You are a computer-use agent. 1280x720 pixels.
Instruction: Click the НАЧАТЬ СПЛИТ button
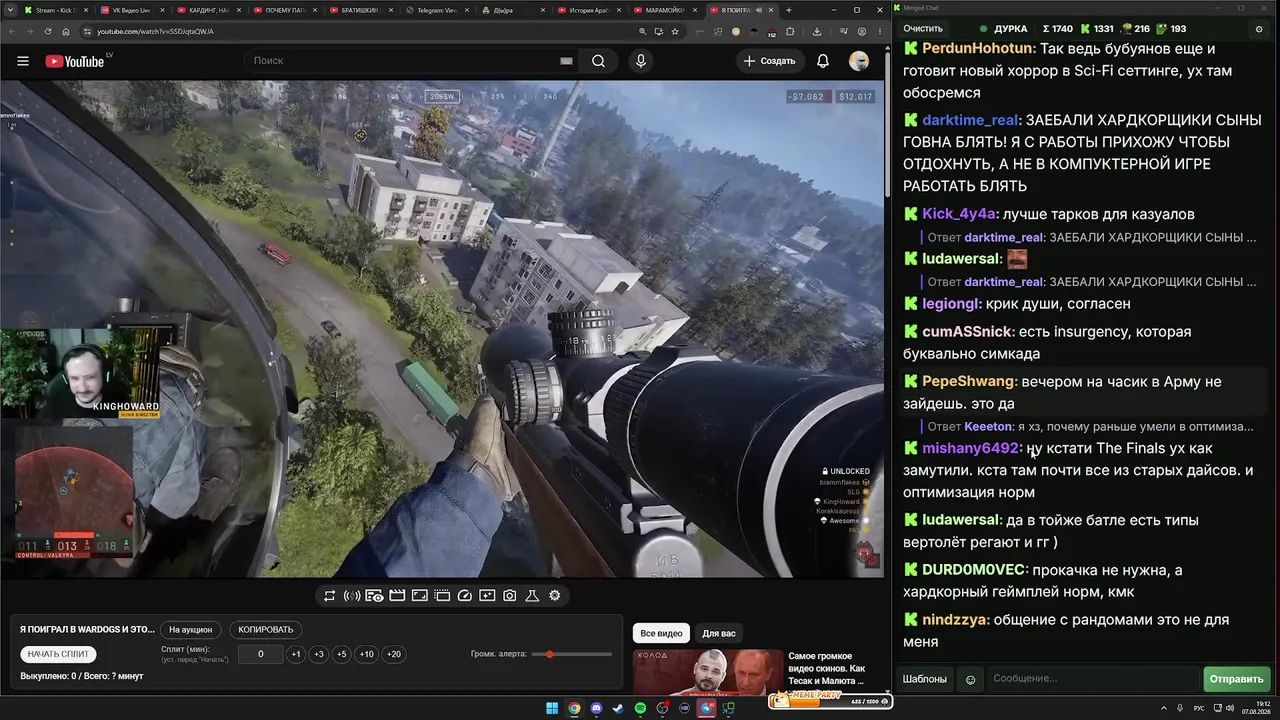pos(59,654)
